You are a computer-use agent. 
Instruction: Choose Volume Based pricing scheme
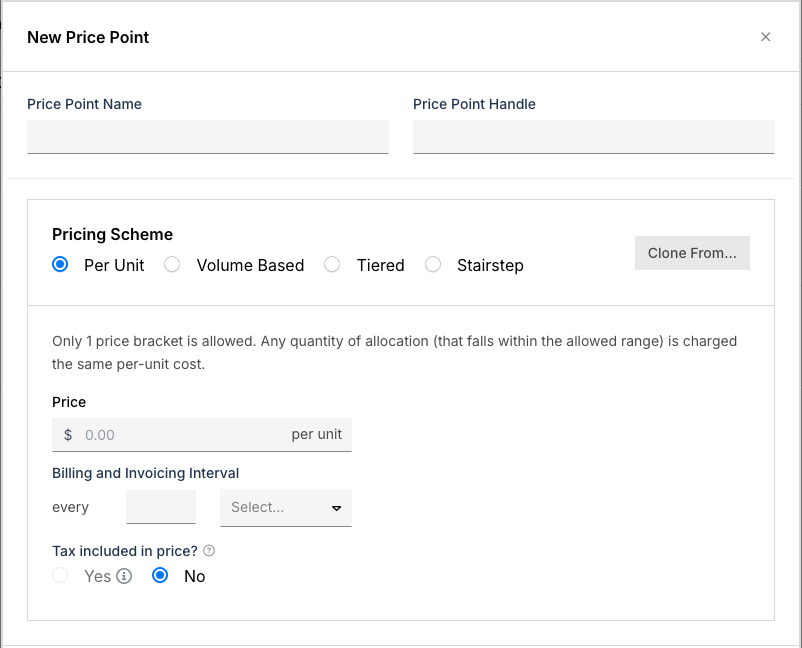[x=173, y=265]
